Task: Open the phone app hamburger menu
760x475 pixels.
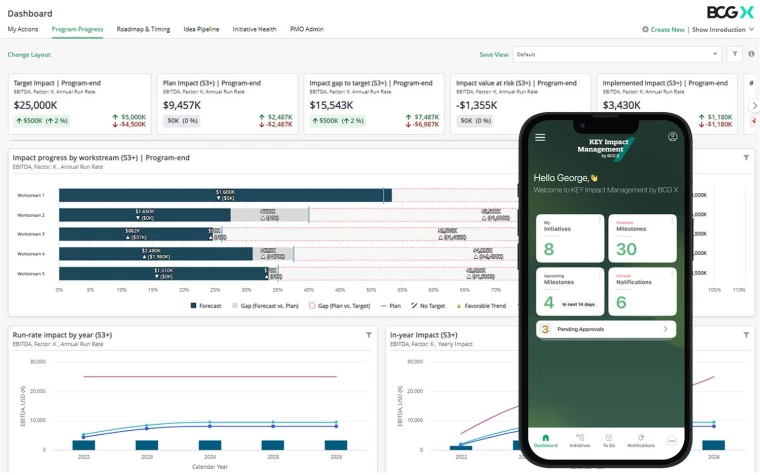Action: 540,138
